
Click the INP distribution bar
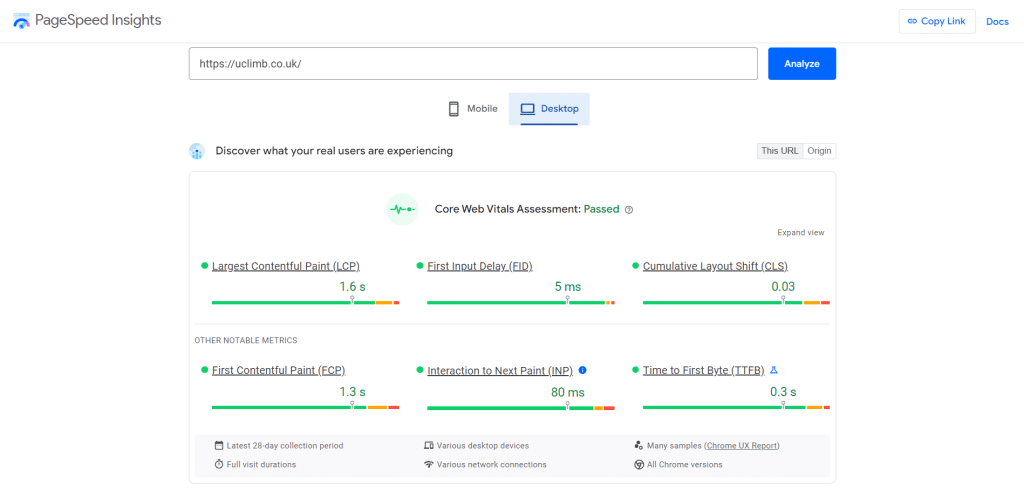(x=521, y=408)
